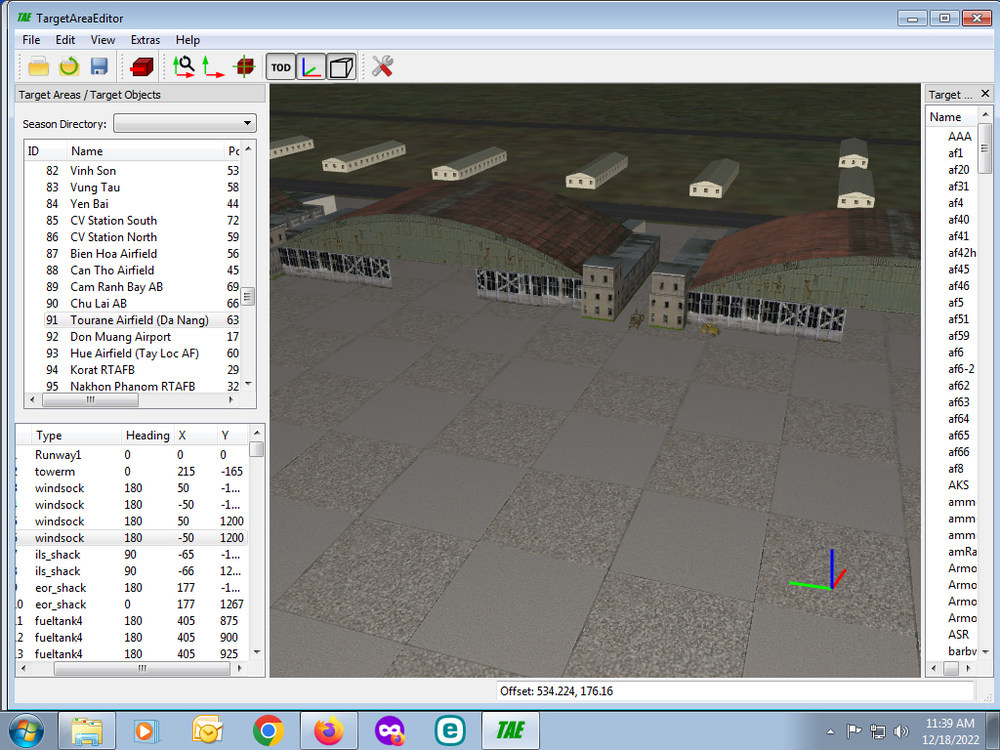This screenshot has height=750, width=1000.
Task: Click the blue floppy save icon
Action: click(99, 66)
